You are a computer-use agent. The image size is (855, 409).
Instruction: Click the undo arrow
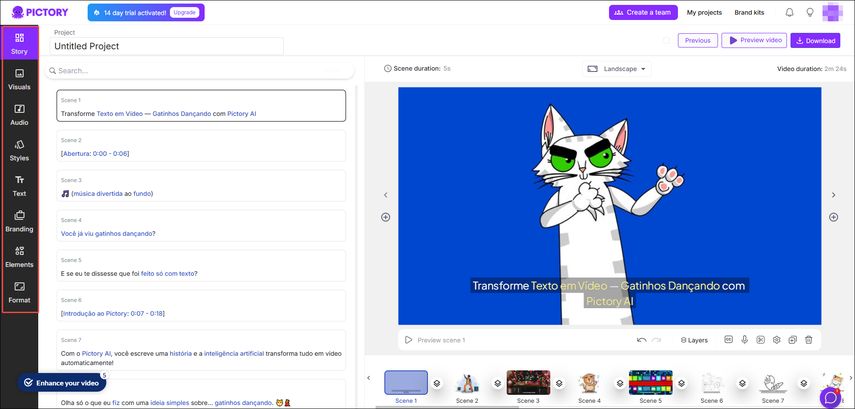pyautogui.click(x=642, y=340)
